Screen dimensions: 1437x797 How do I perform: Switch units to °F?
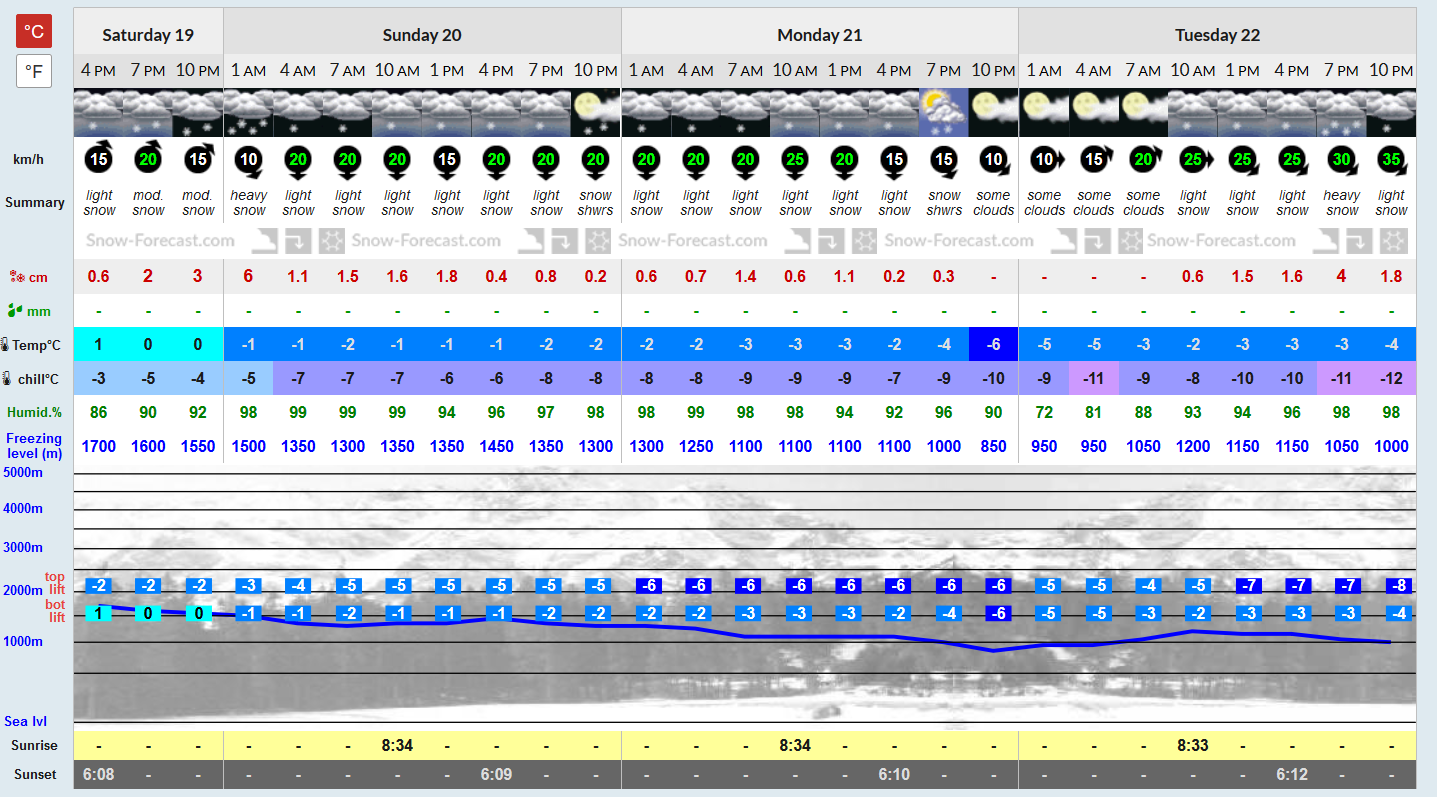coord(34,72)
